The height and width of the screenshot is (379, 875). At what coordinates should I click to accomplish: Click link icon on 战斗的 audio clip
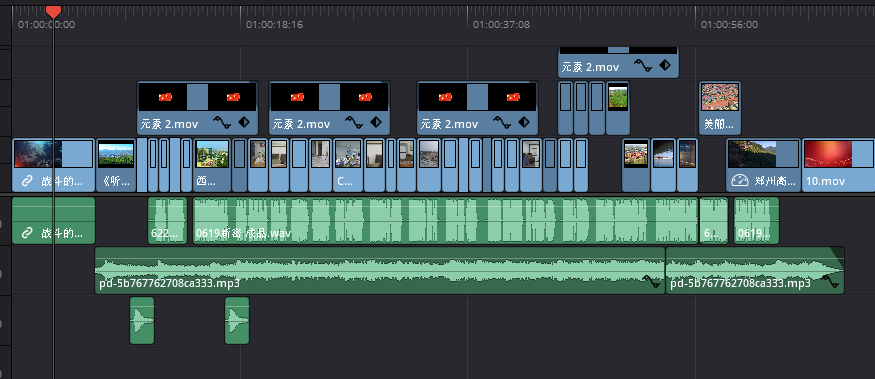(x=27, y=233)
